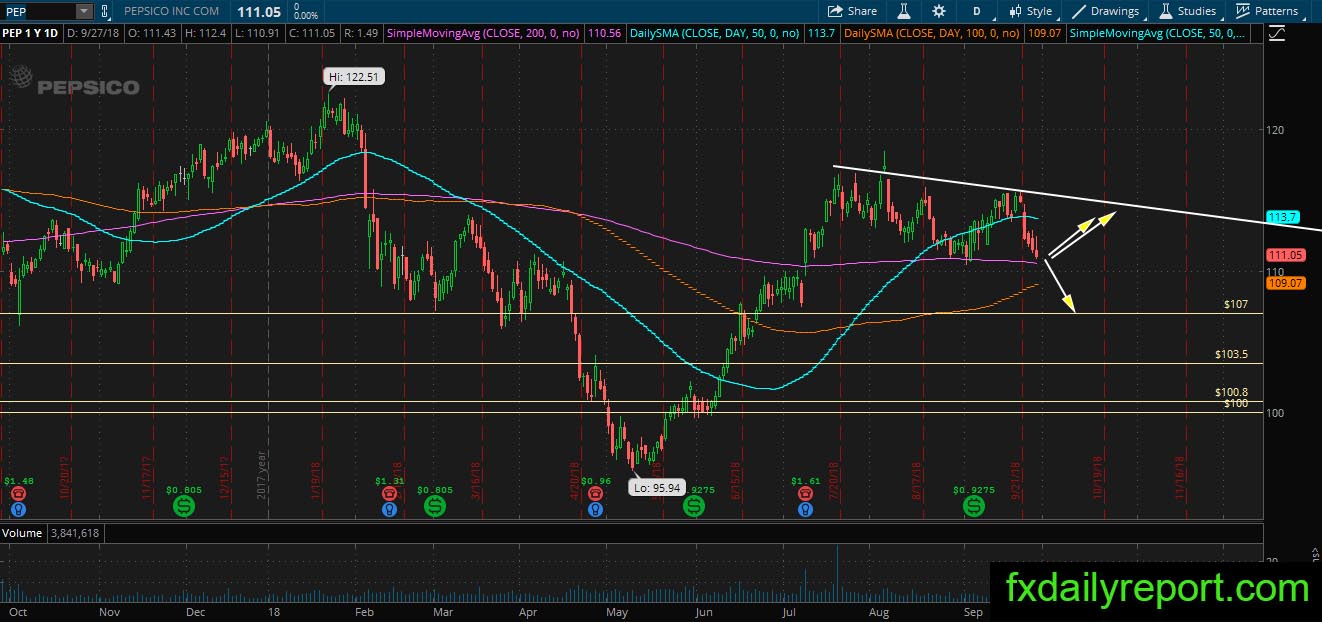Open the flask test-tube icon in toolbar

(x=903, y=11)
